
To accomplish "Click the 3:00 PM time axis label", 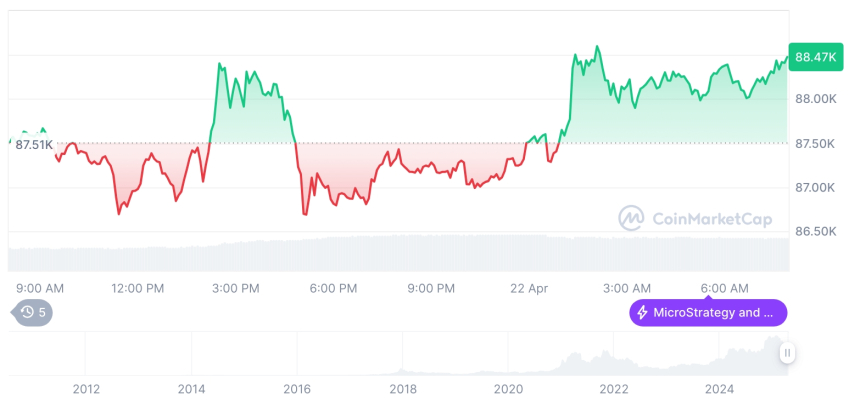I will coord(236,288).
